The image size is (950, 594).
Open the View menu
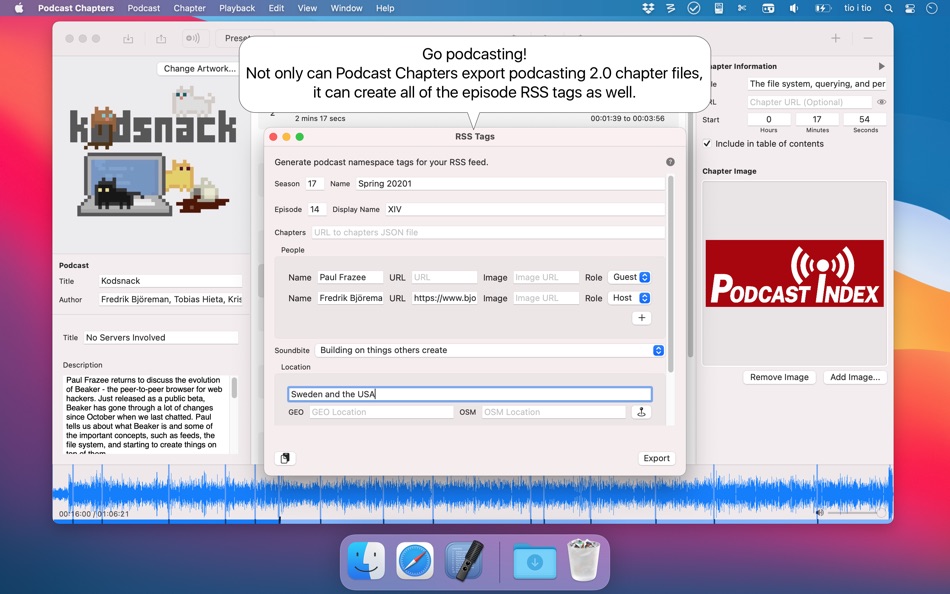(307, 8)
